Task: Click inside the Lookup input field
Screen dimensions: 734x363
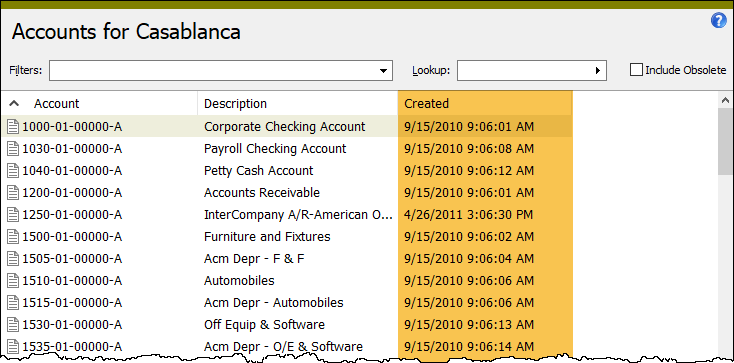Action: tap(523, 71)
